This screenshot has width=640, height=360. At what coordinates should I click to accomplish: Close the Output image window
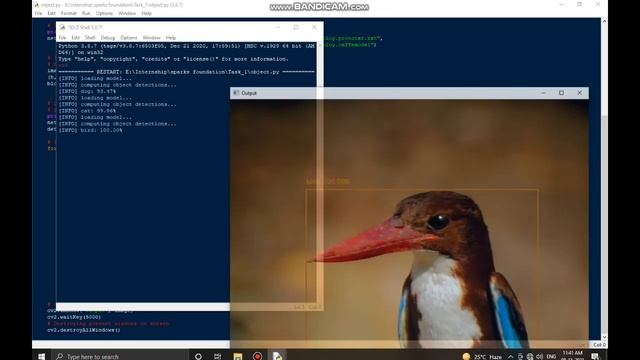580,93
